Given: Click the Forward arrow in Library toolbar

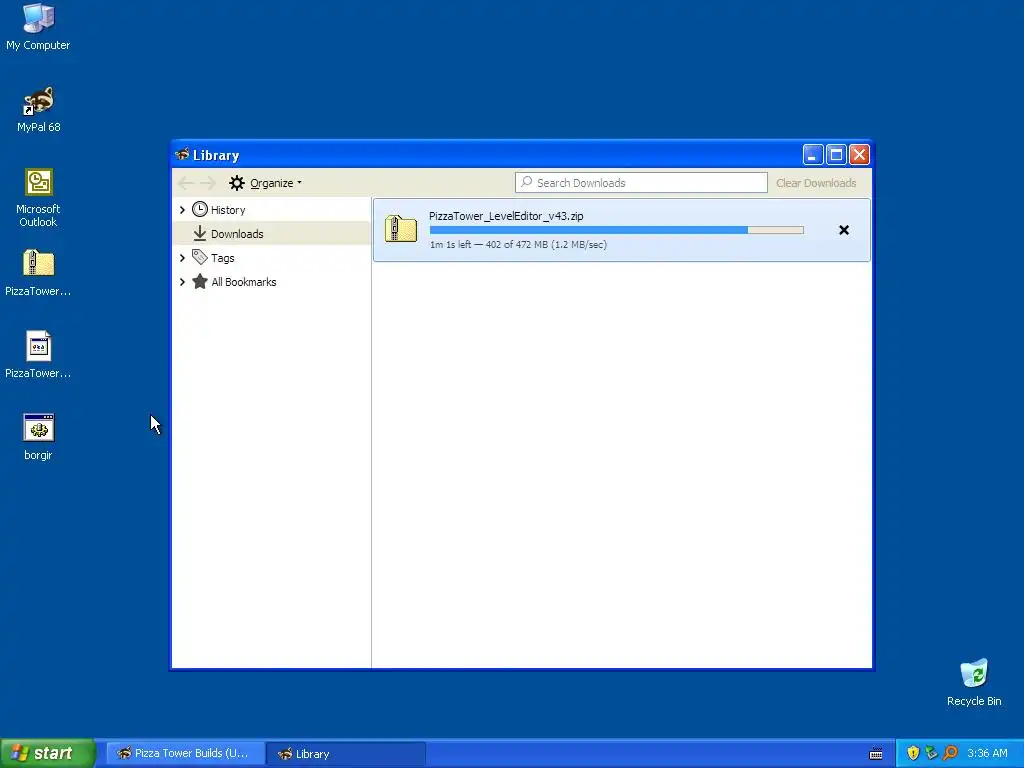Looking at the screenshot, I should click(208, 183).
